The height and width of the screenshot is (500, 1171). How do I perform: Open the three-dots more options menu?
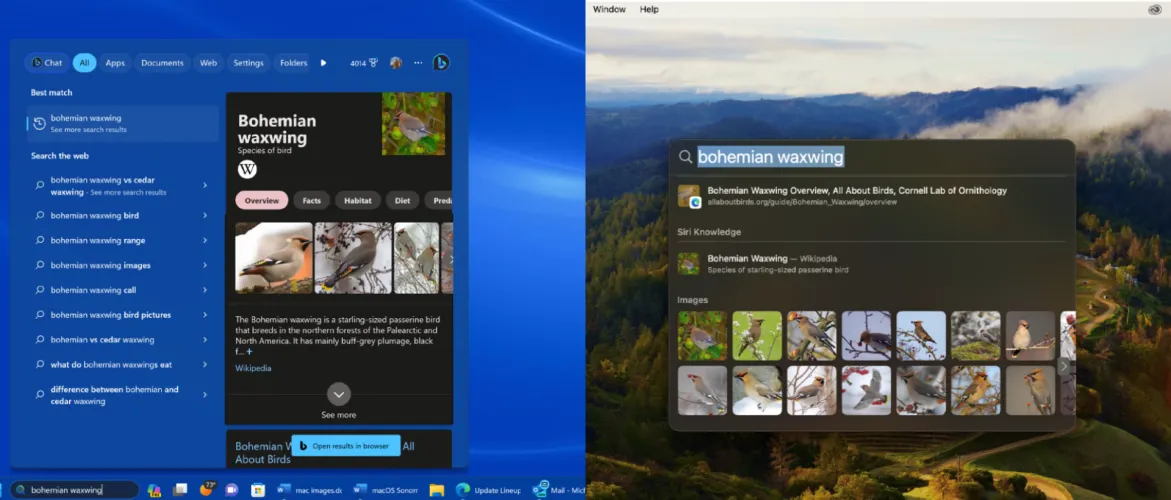[418, 63]
